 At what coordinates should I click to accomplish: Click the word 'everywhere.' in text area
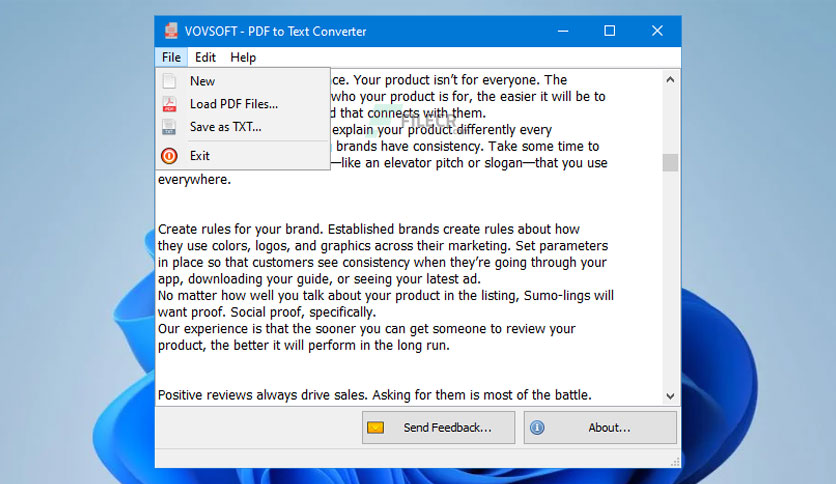(195, 180)
